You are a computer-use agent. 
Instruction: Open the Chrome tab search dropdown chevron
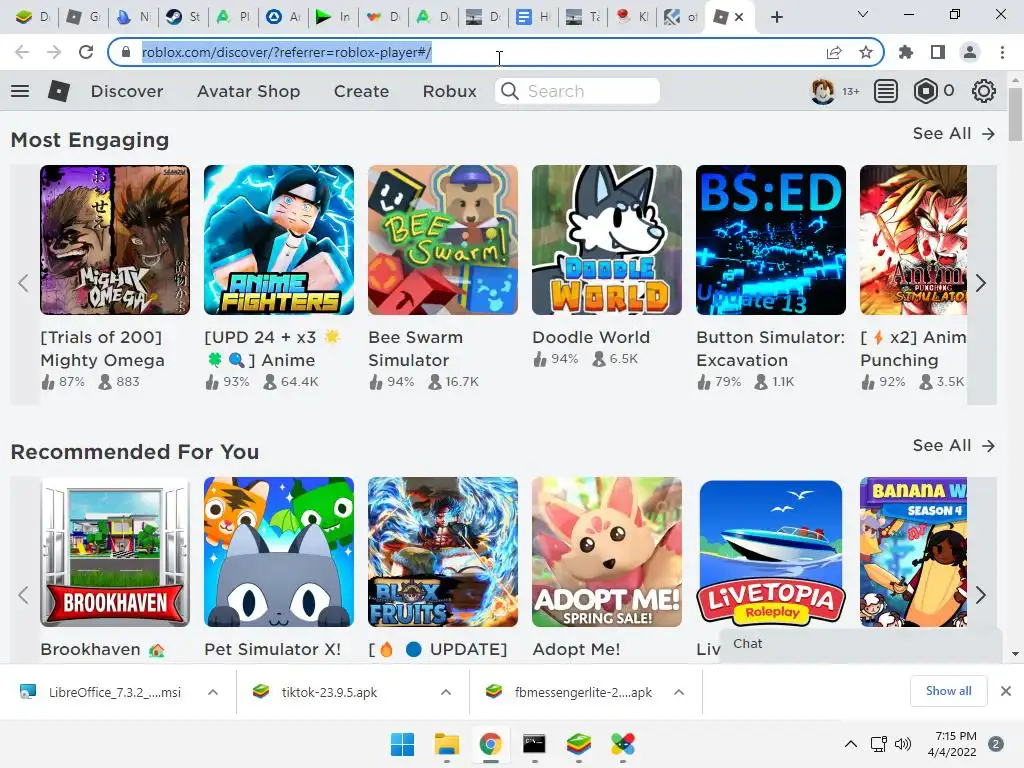pyautogui.click(x=863, y=14)
